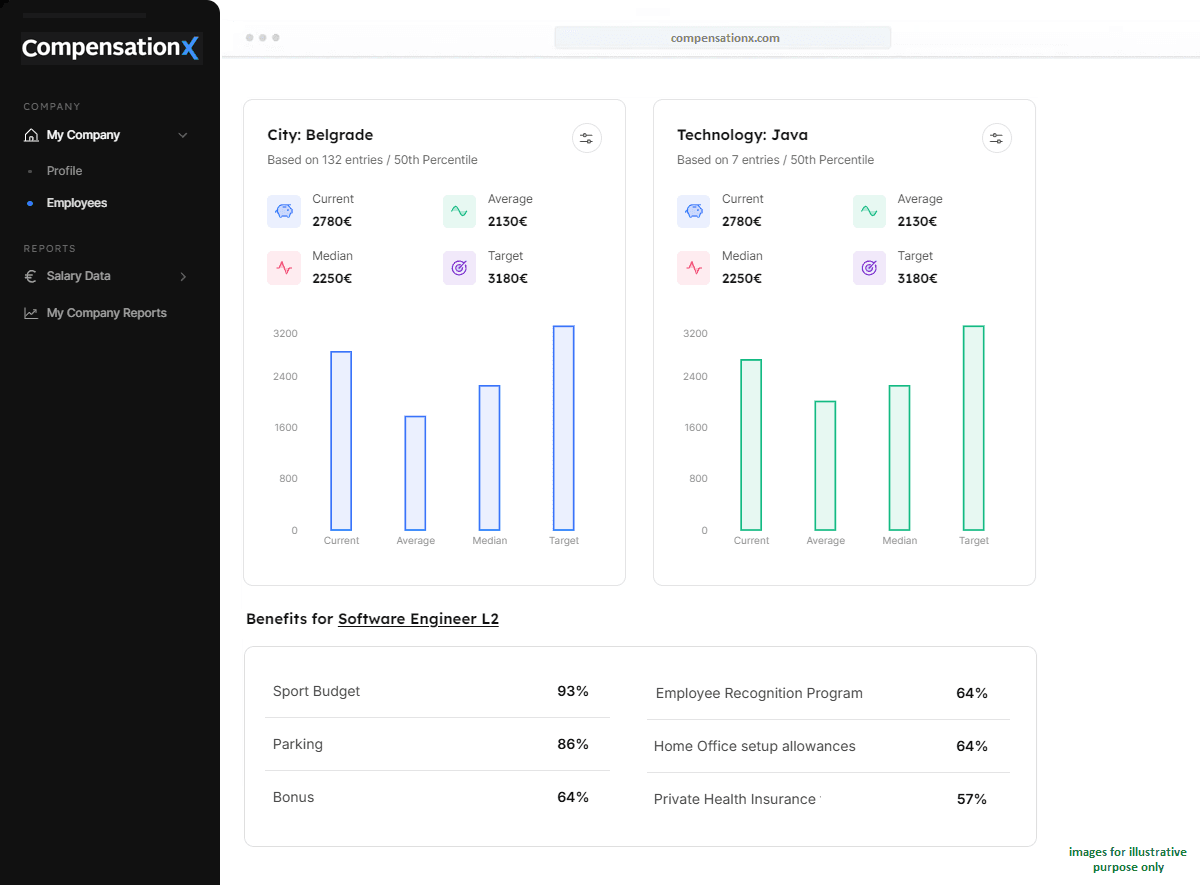This screenshot has width=1200, height=885.
Task: Click the blue Target bar in Belgrade chart
Action: [x=563, y=428]
